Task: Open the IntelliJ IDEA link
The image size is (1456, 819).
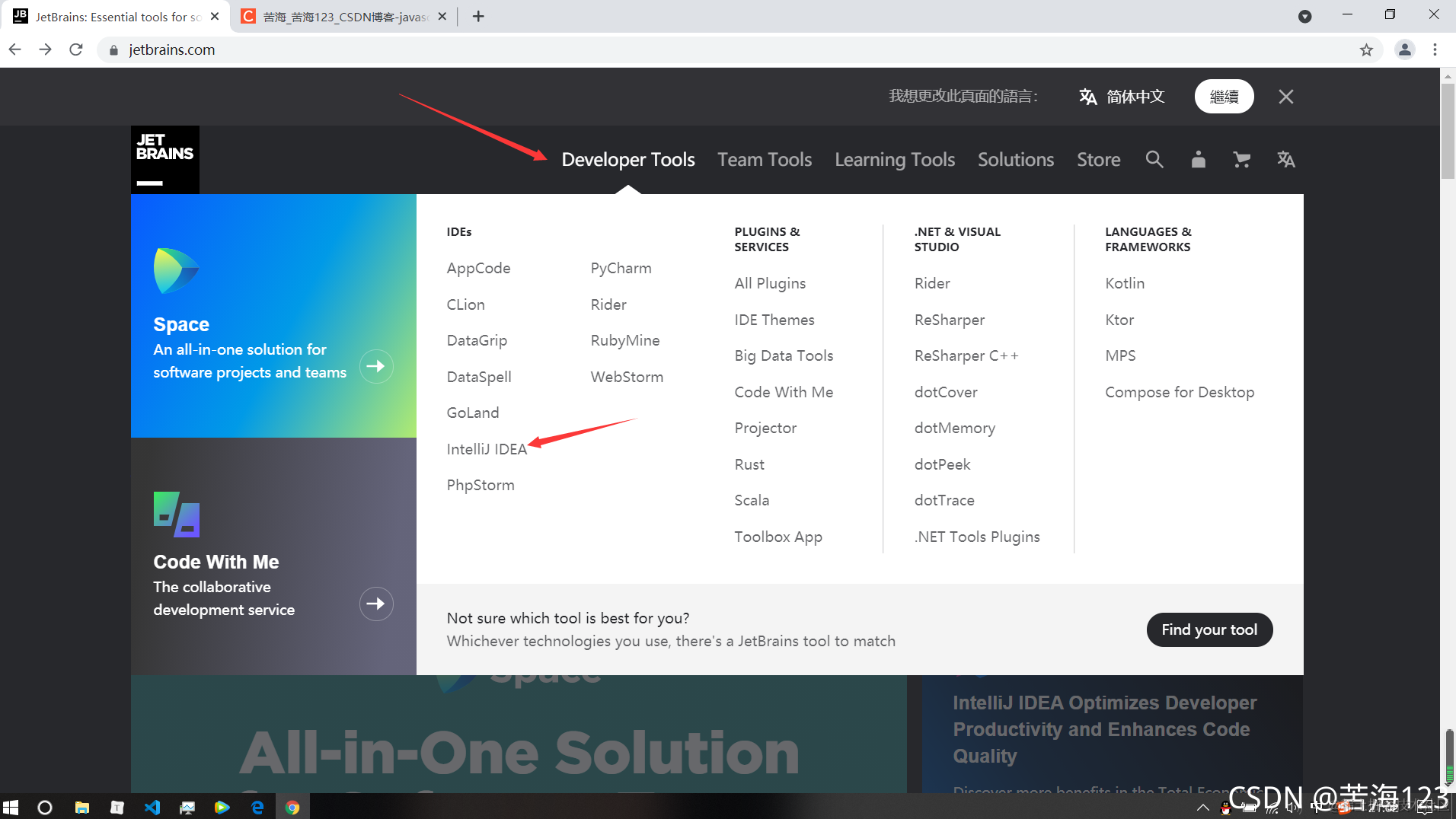Action: [x=487, y=449]
